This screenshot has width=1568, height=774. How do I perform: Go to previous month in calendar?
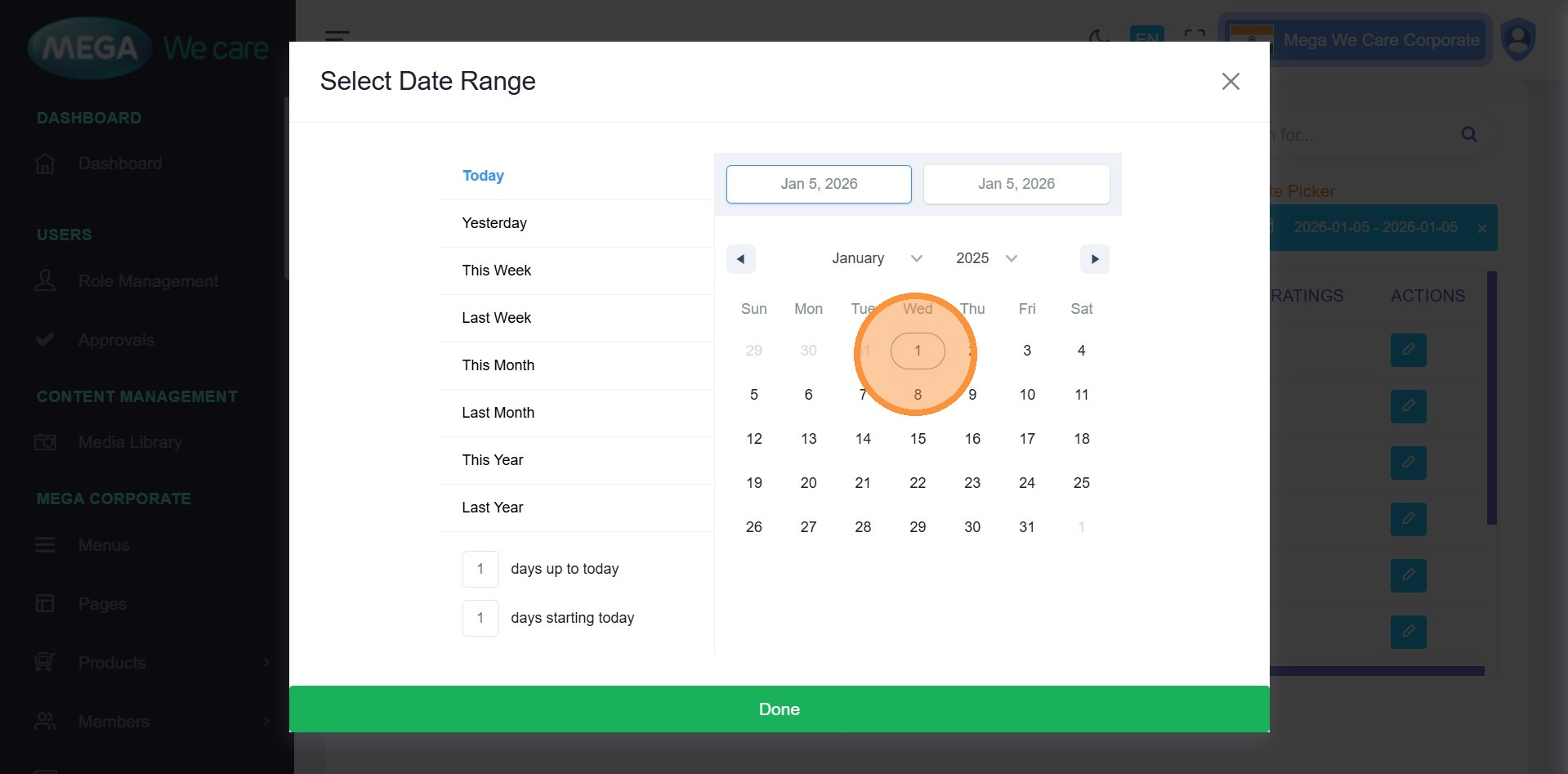[x=740, y=259]
